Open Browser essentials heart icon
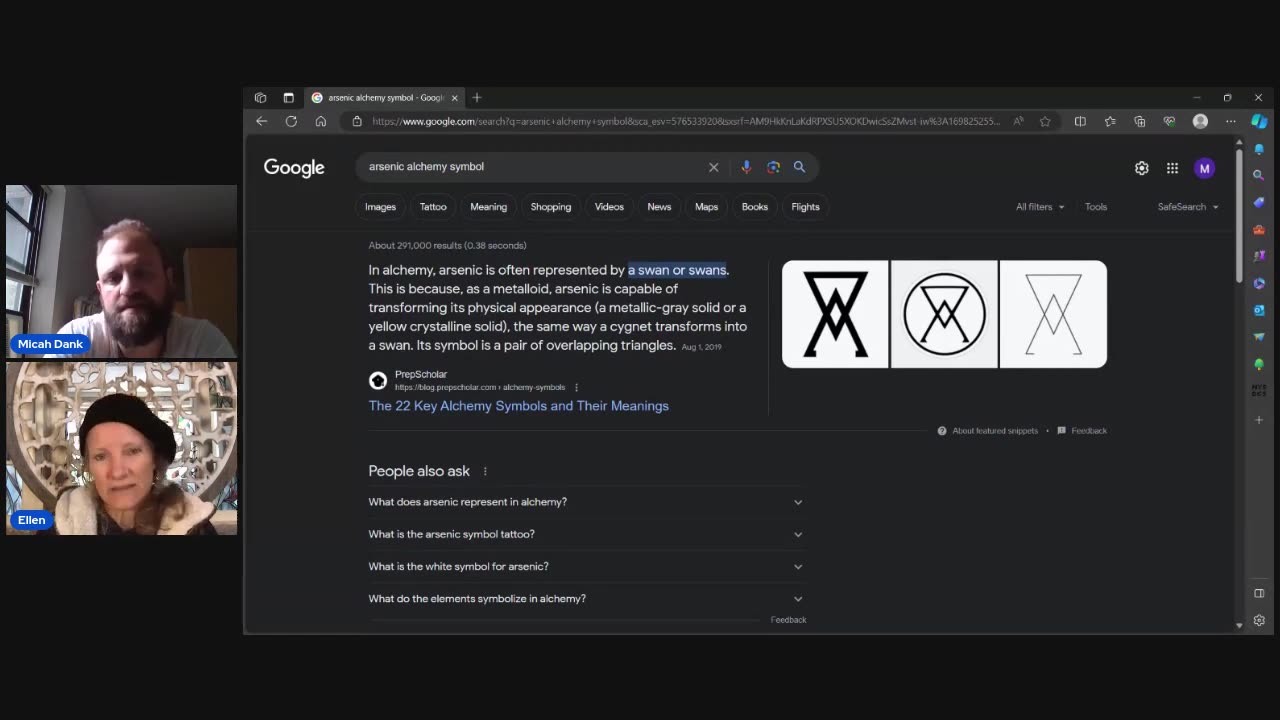Viewport: 1280px width, 720px height. 1169,121
